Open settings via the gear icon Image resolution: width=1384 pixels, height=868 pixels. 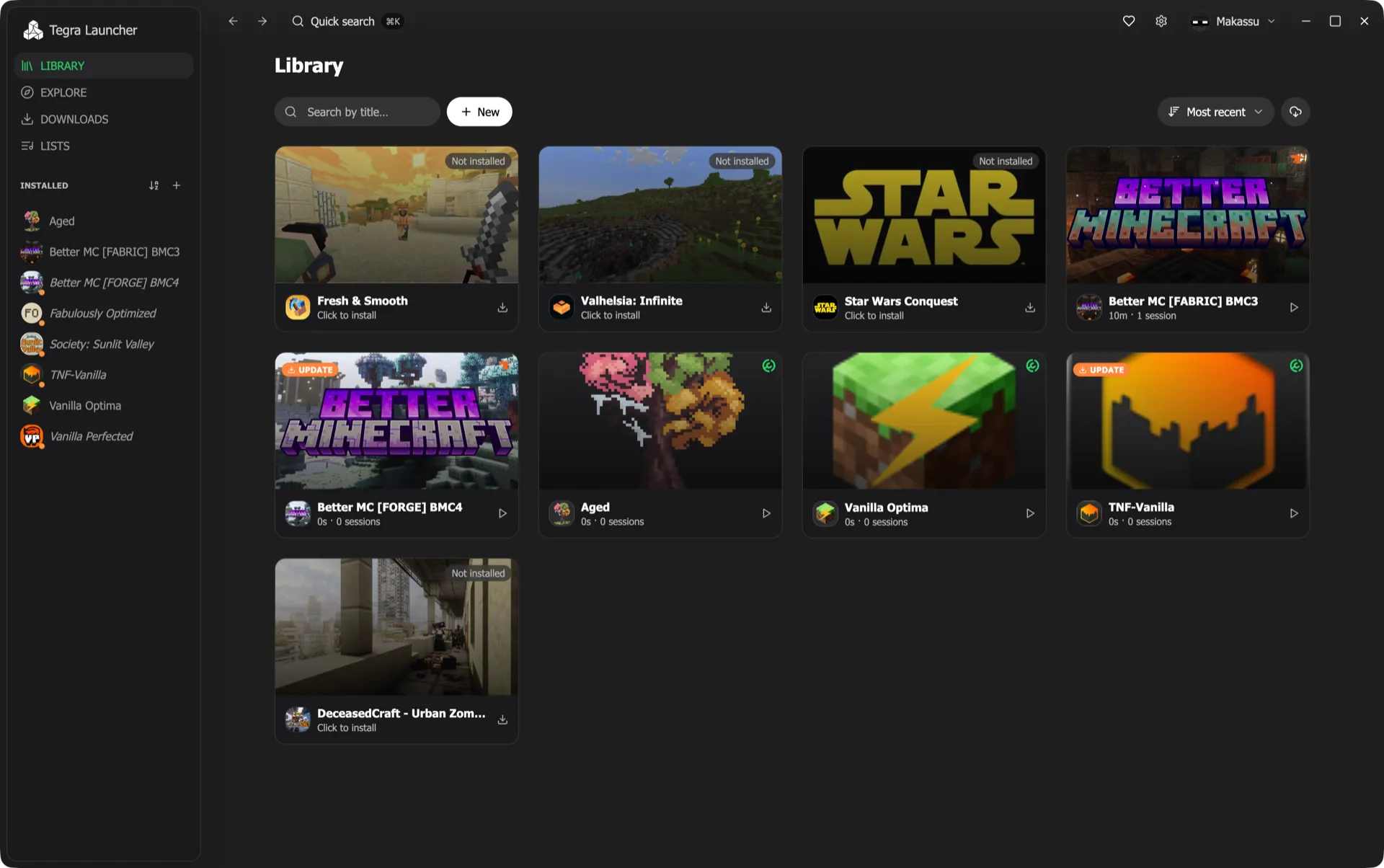click(x=1161, y=22)
